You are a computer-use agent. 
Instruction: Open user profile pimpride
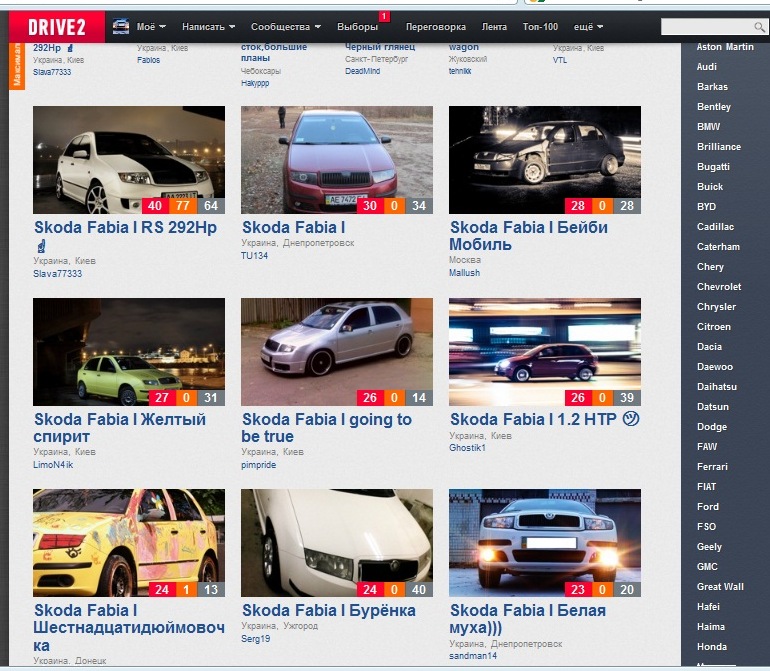(x=258, y=465)
